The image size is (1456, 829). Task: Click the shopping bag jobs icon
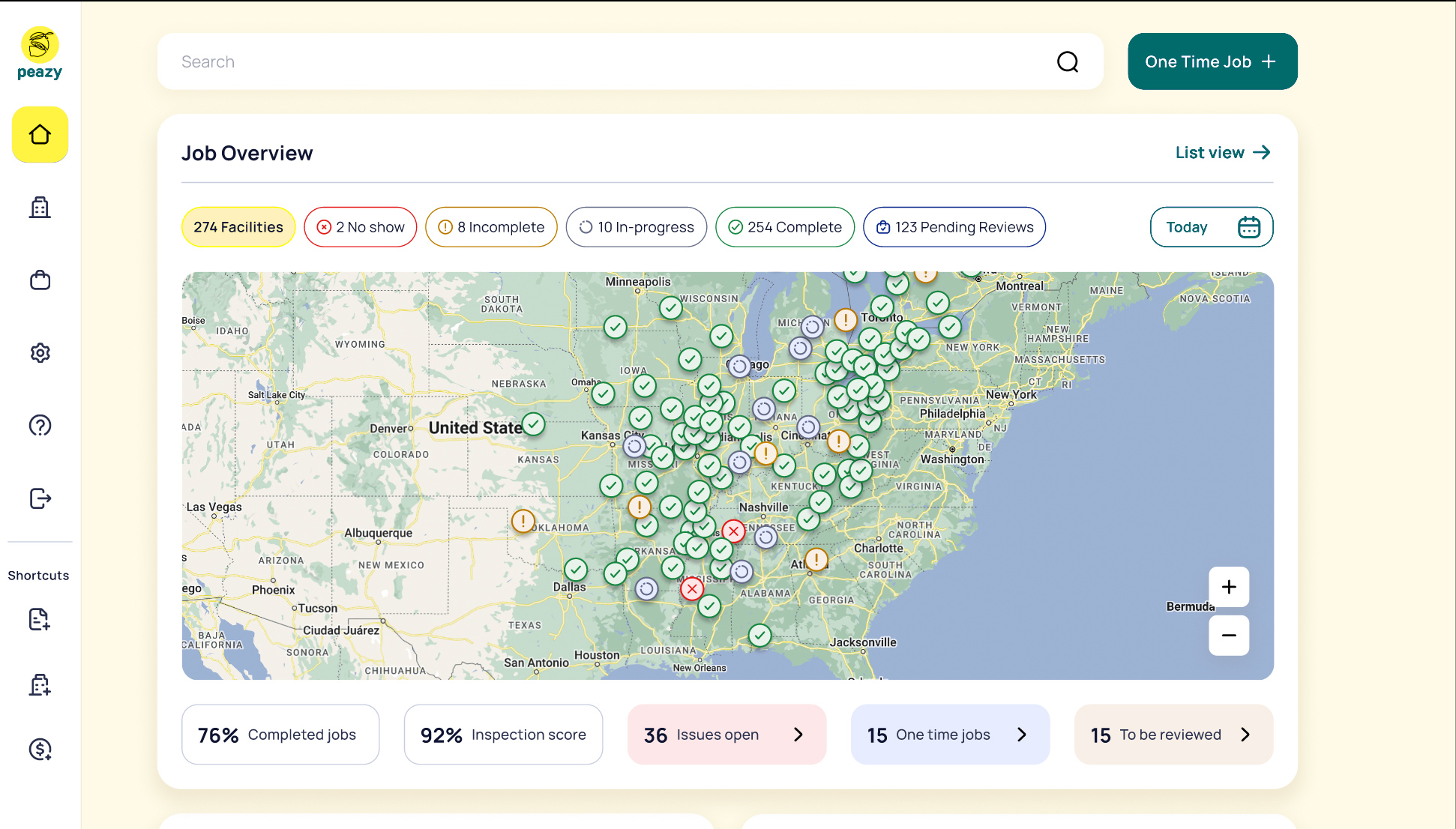pos(40,279)
